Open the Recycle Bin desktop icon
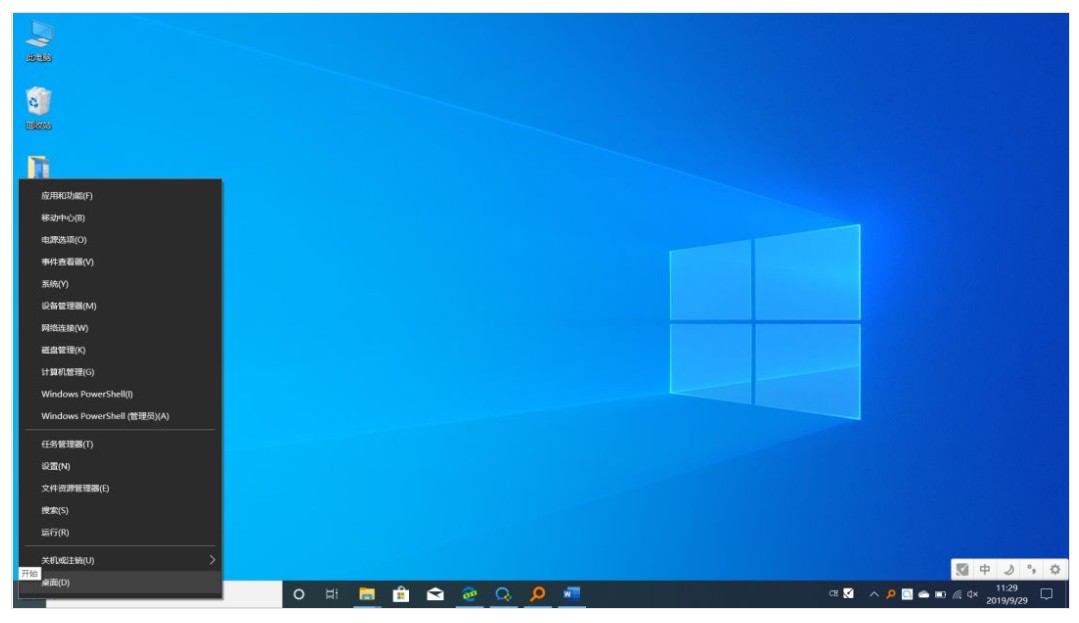Viewport: 1079px width, 623px height. [39, 102]
